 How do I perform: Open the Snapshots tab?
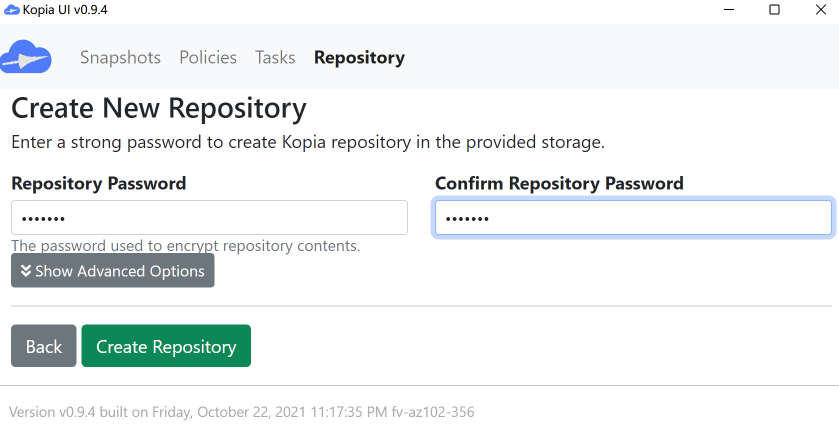[120, 57]
